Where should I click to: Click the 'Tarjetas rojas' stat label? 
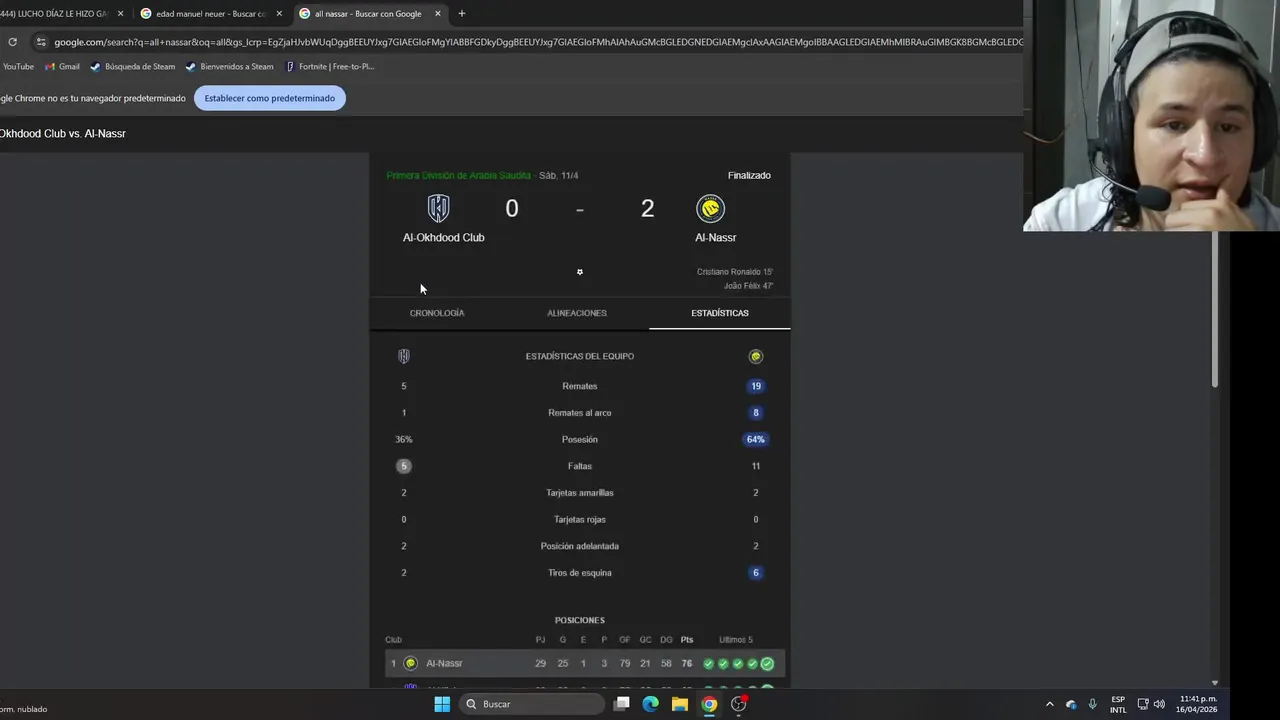580,520
